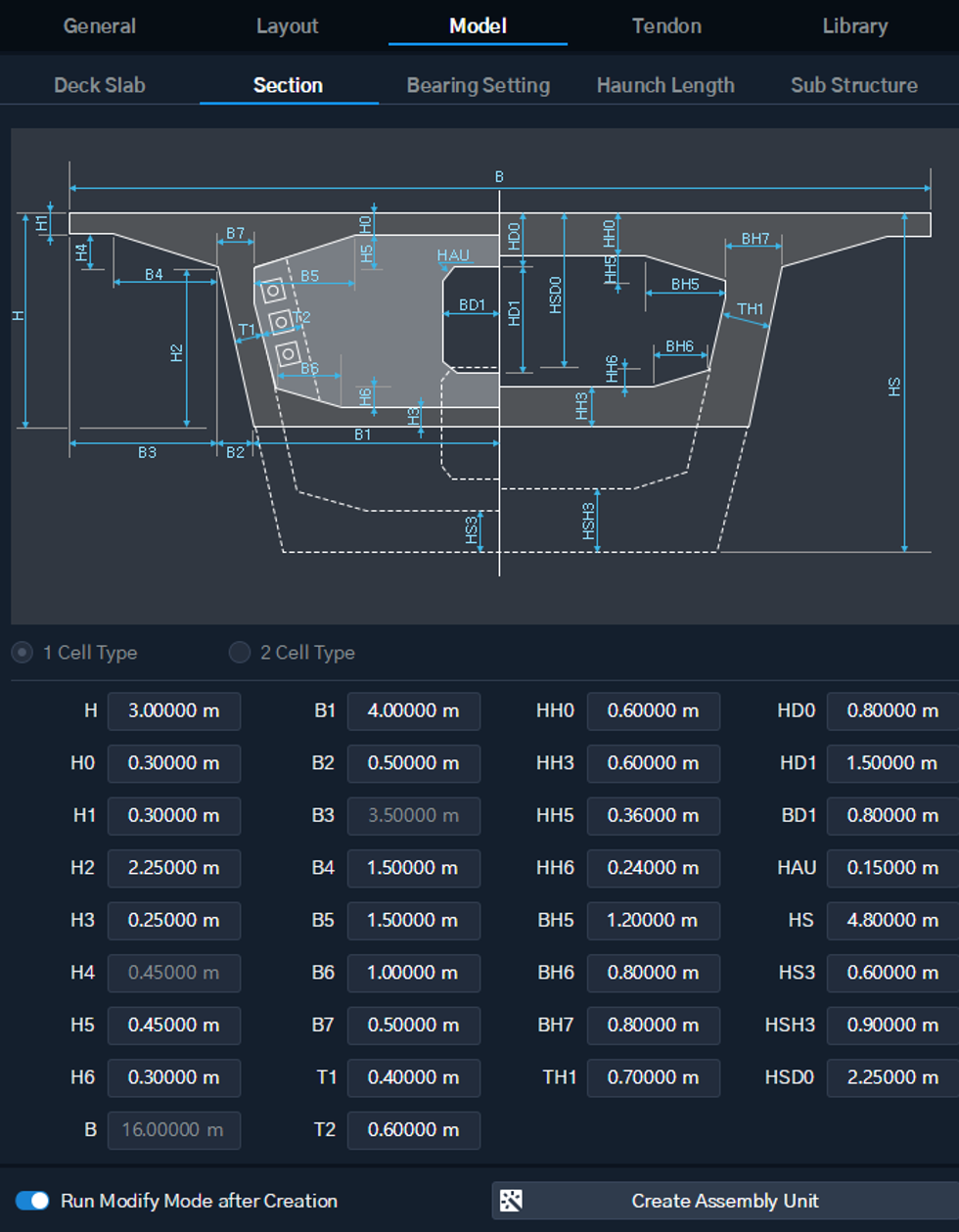Switch to the Layout tab
Image resolution: width=959 pixels, height=1232 pixels.
coord(287,26)
